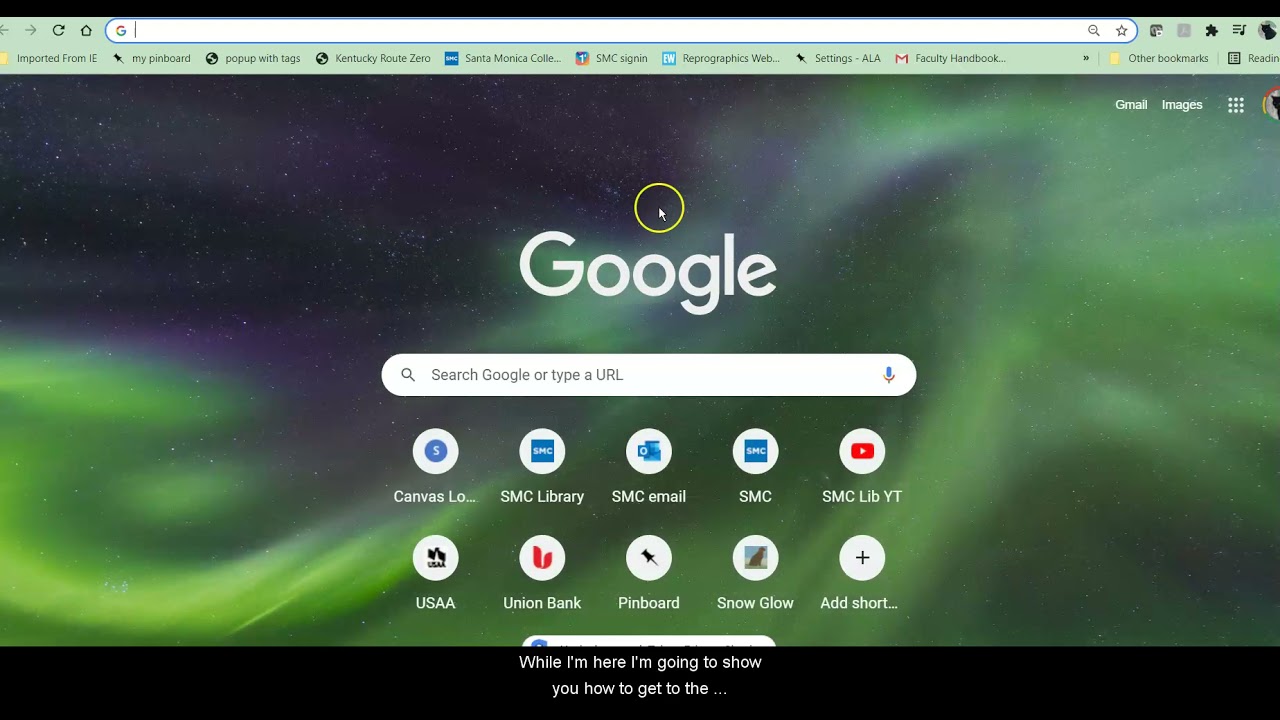Open the Google apps grid

point(1236,105)
